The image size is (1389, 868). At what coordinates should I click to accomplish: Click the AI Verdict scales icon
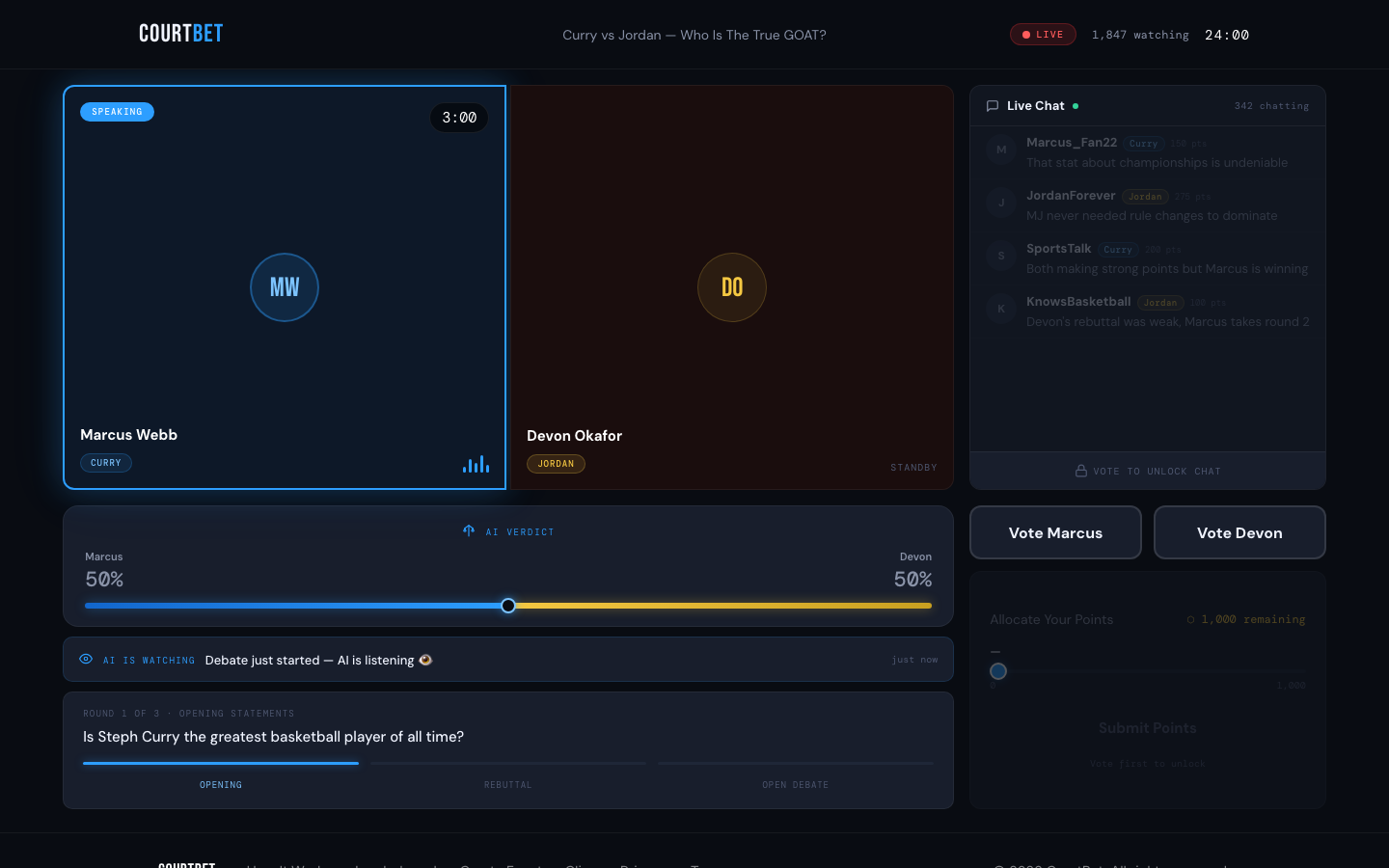tap(469, 531)
